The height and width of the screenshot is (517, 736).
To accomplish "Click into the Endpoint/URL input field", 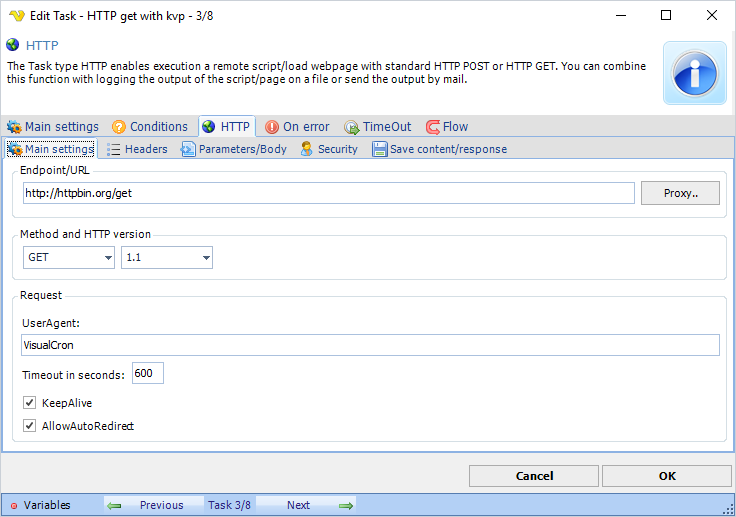I will click(x=329, y=193).
